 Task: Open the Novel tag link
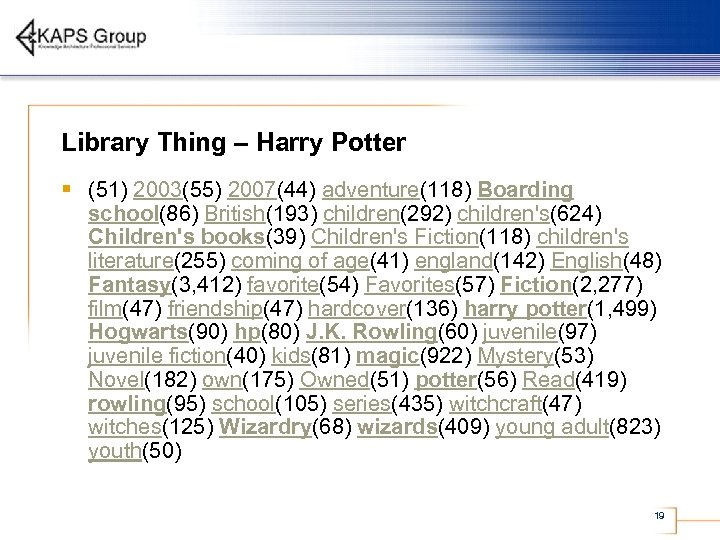(116, 380)
